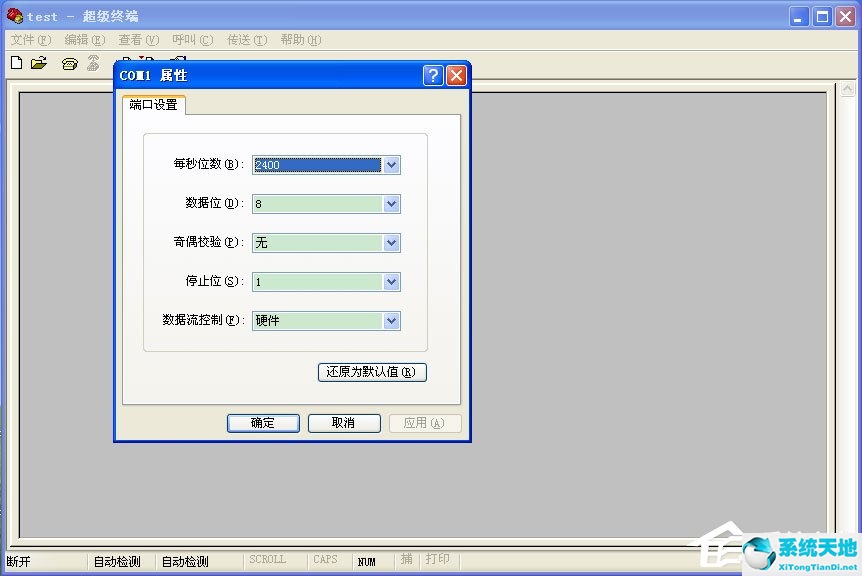Toggle the CAPS status indicator
The height and width of the screenshot is (576, 862).
[x=325, y=559]
